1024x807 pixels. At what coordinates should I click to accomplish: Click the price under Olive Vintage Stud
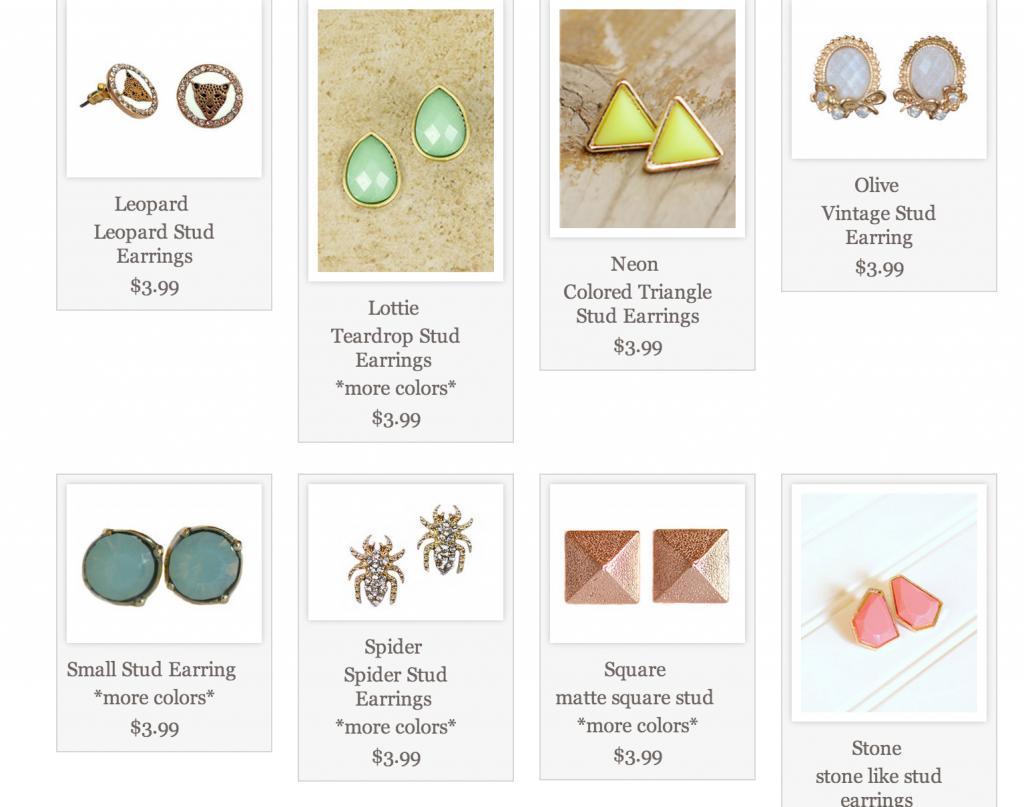tap(880, 268)
